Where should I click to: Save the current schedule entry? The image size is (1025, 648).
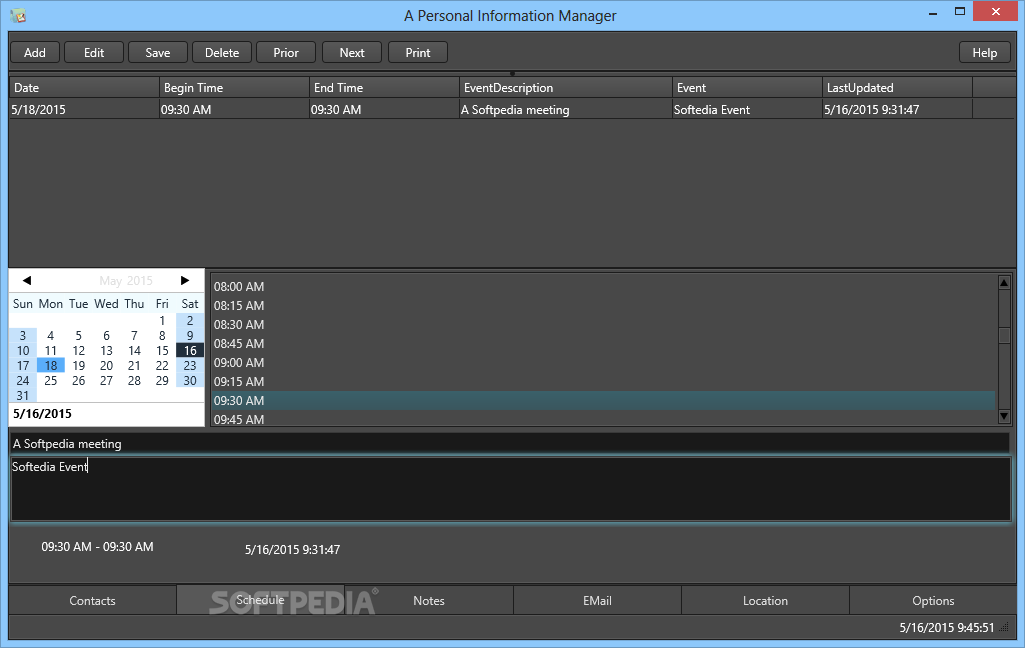pyautogui.click(x=158, y=53)
